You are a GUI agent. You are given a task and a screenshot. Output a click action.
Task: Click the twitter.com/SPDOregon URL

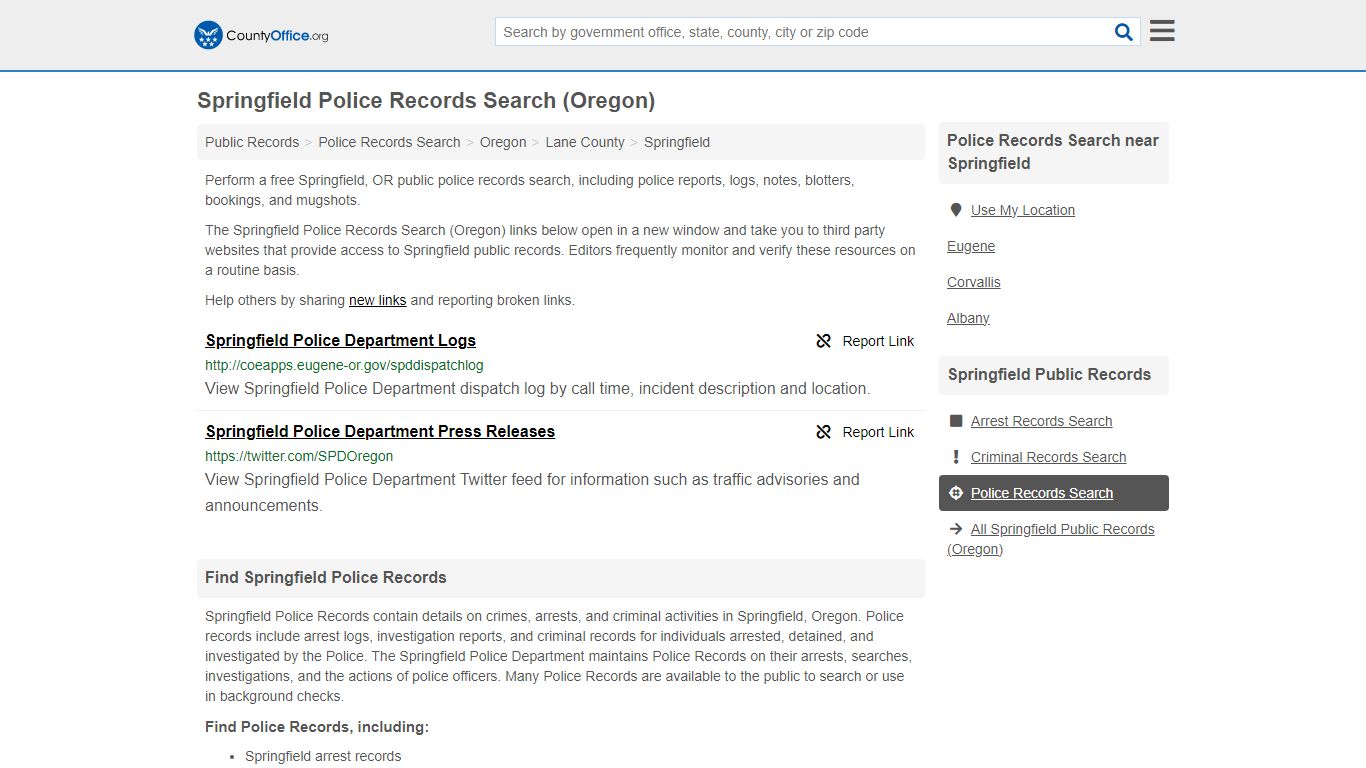point(299,456)
